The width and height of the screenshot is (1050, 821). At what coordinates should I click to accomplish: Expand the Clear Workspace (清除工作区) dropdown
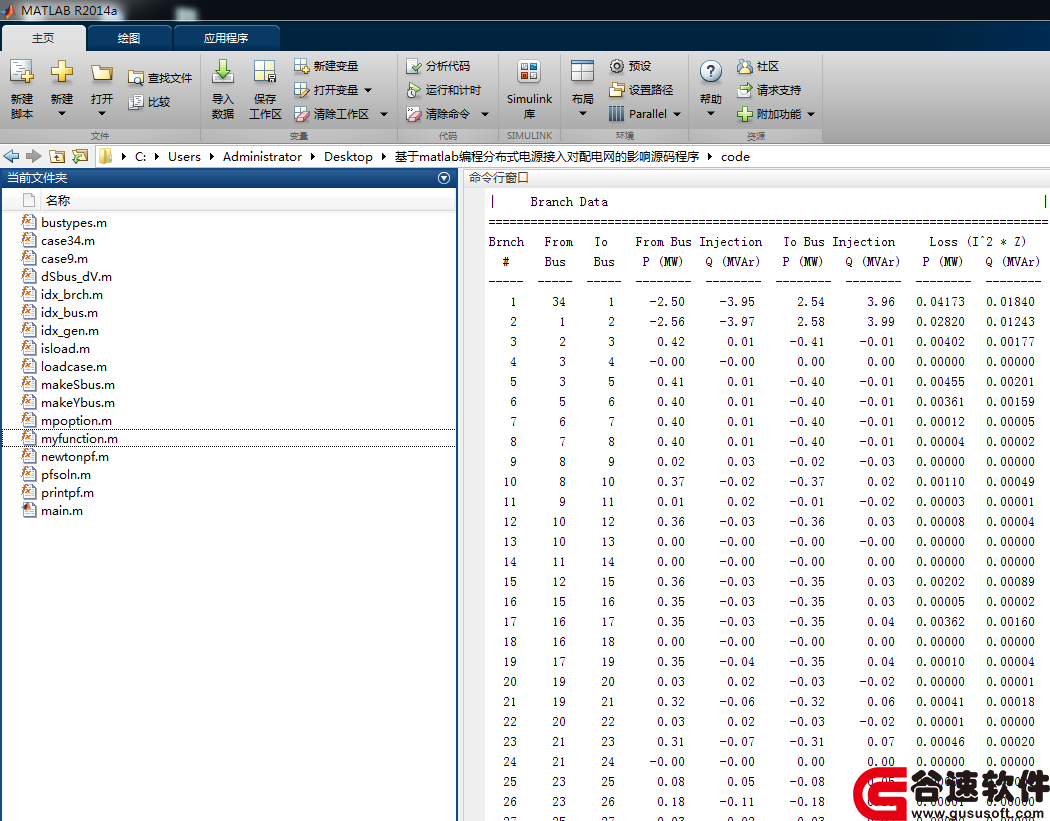(x=384, y=114)
